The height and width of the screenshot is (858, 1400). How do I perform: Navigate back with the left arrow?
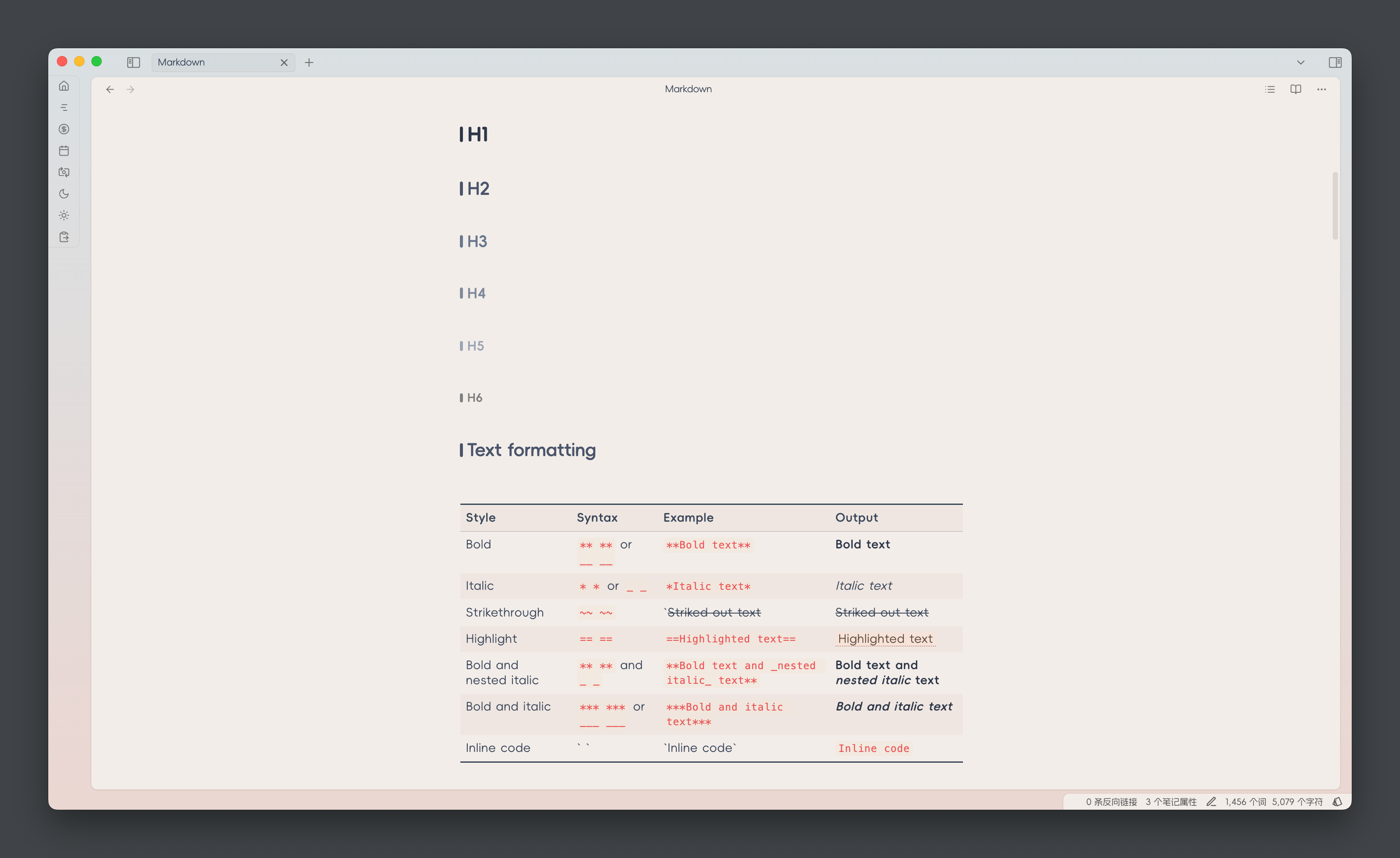(x=110, y=89)
